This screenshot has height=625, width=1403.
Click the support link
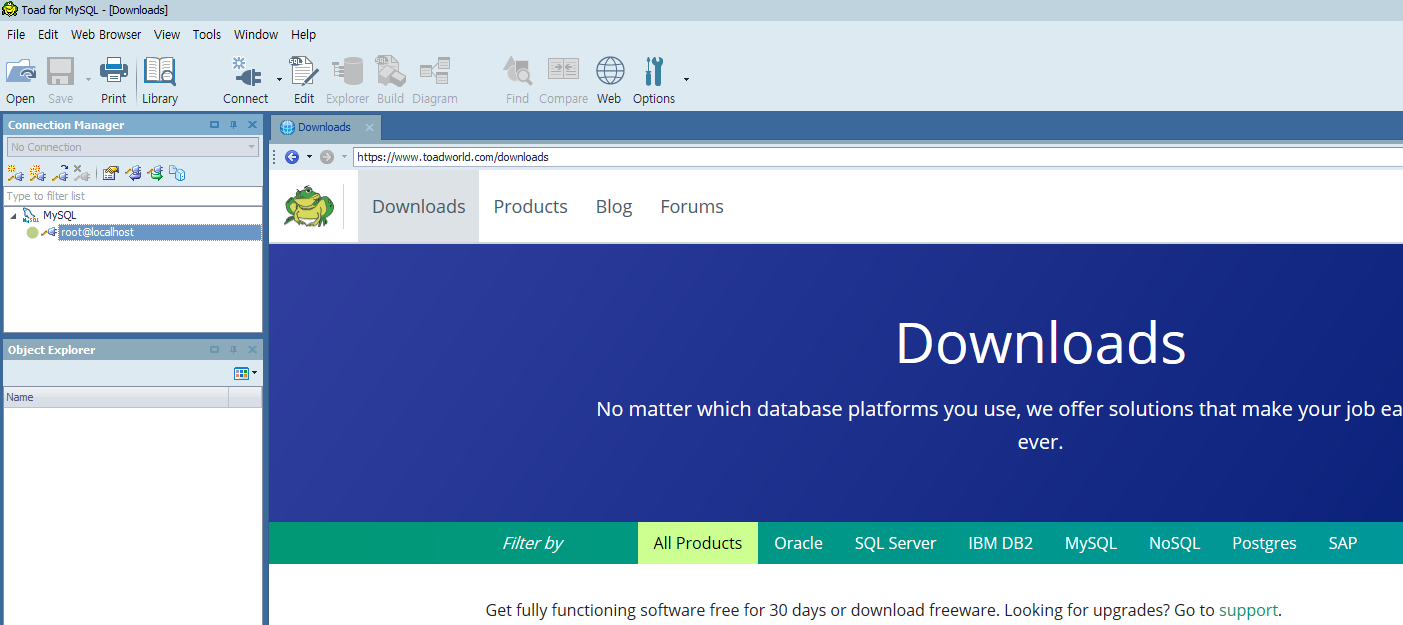click(1248, 610)
